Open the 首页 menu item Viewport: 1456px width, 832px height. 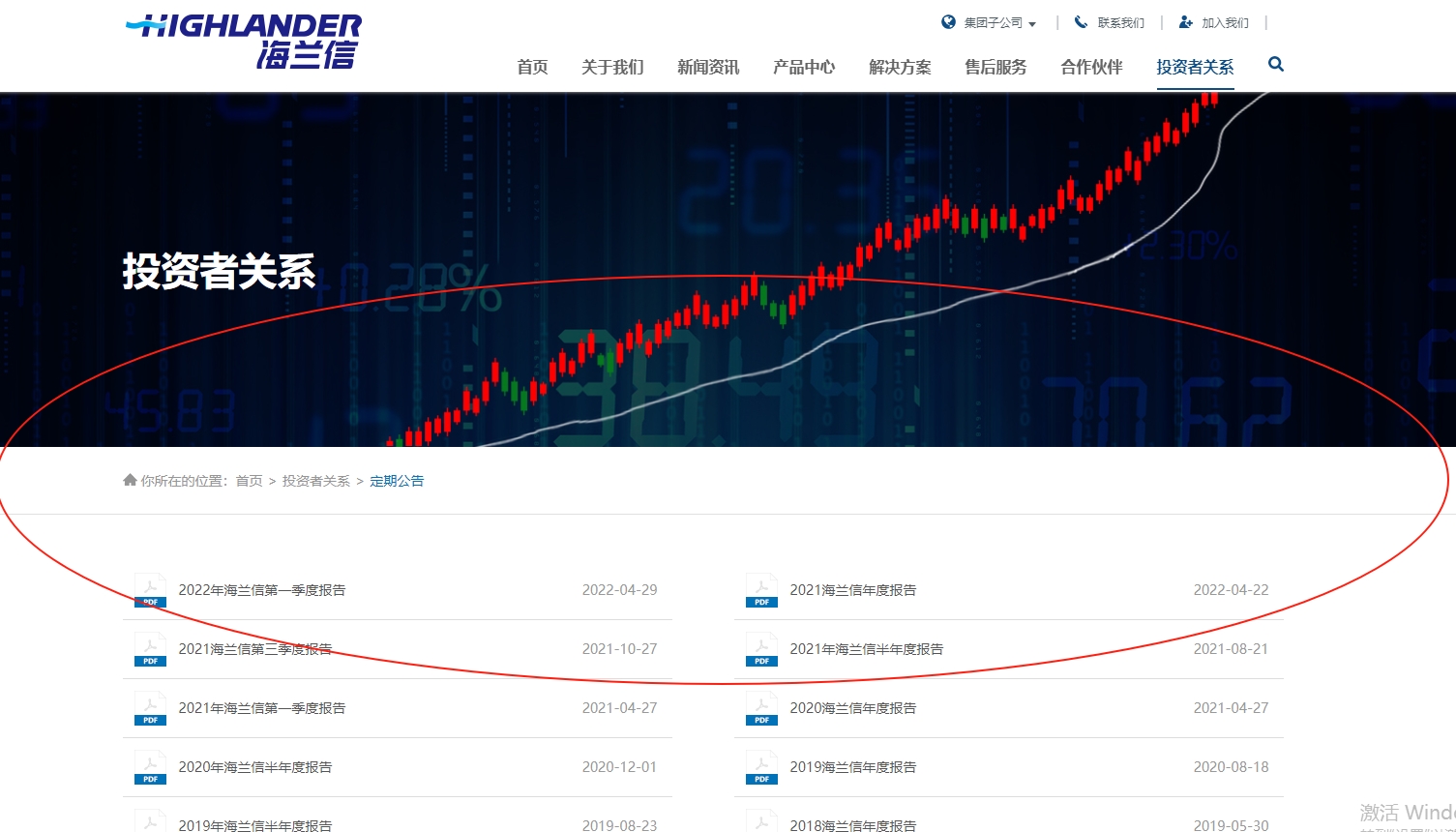pos(532,67)
